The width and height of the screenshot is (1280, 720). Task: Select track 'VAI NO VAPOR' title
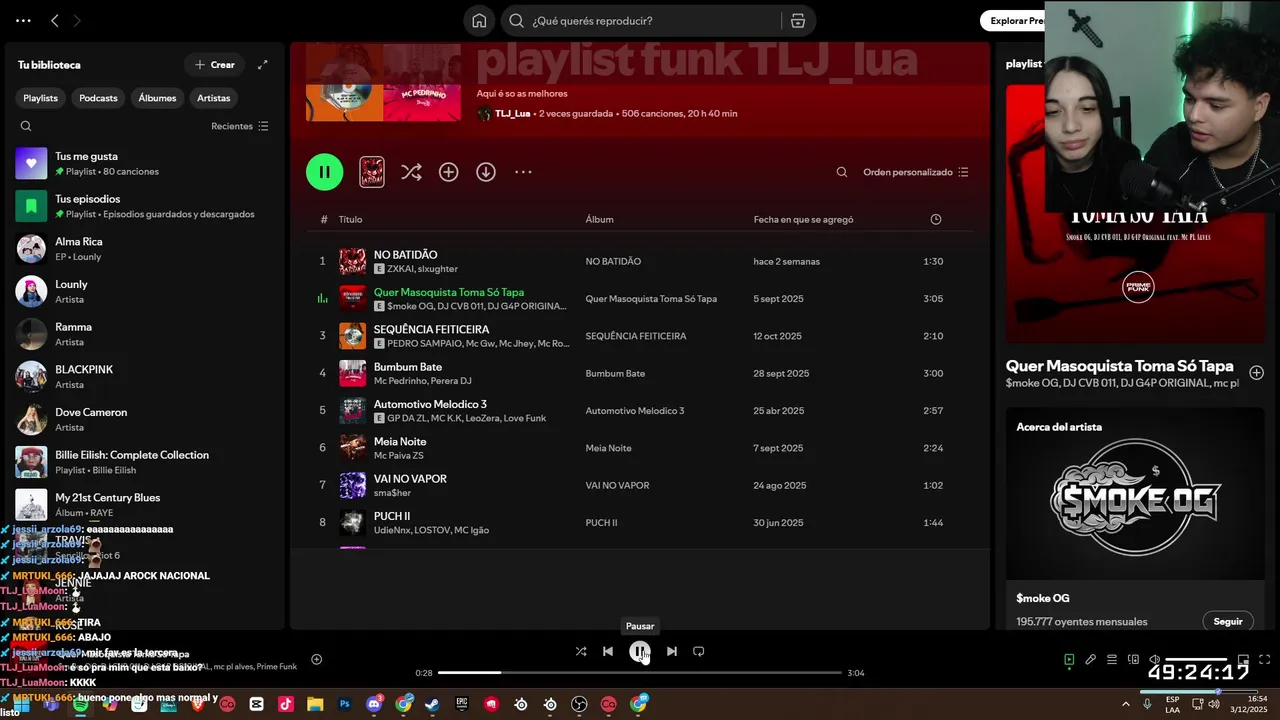(x=410, y=479)
